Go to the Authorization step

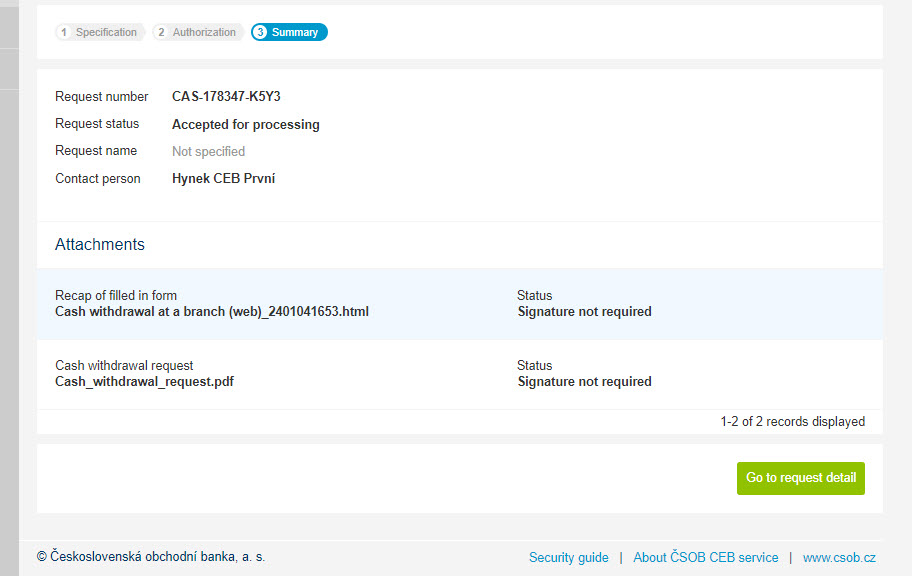pos(198,32)
